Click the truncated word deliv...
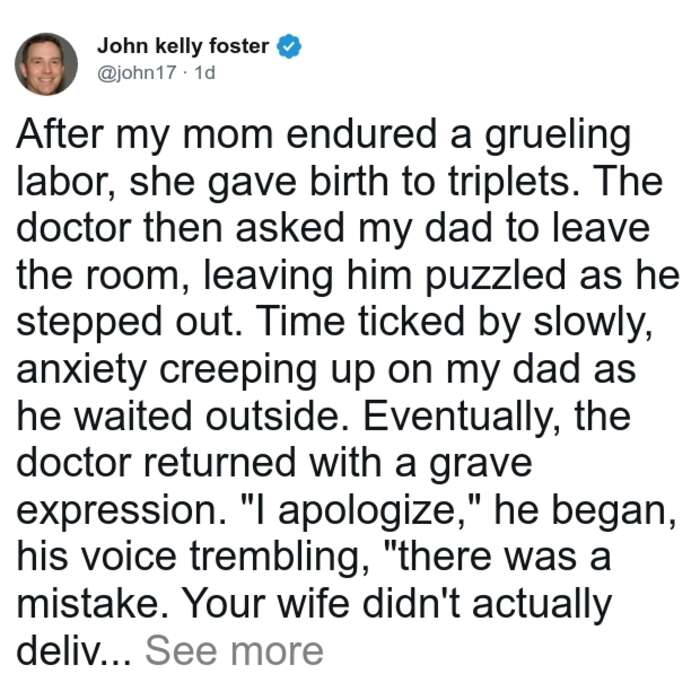This screenshot has width=700, height=700. (x=60, y=651)
